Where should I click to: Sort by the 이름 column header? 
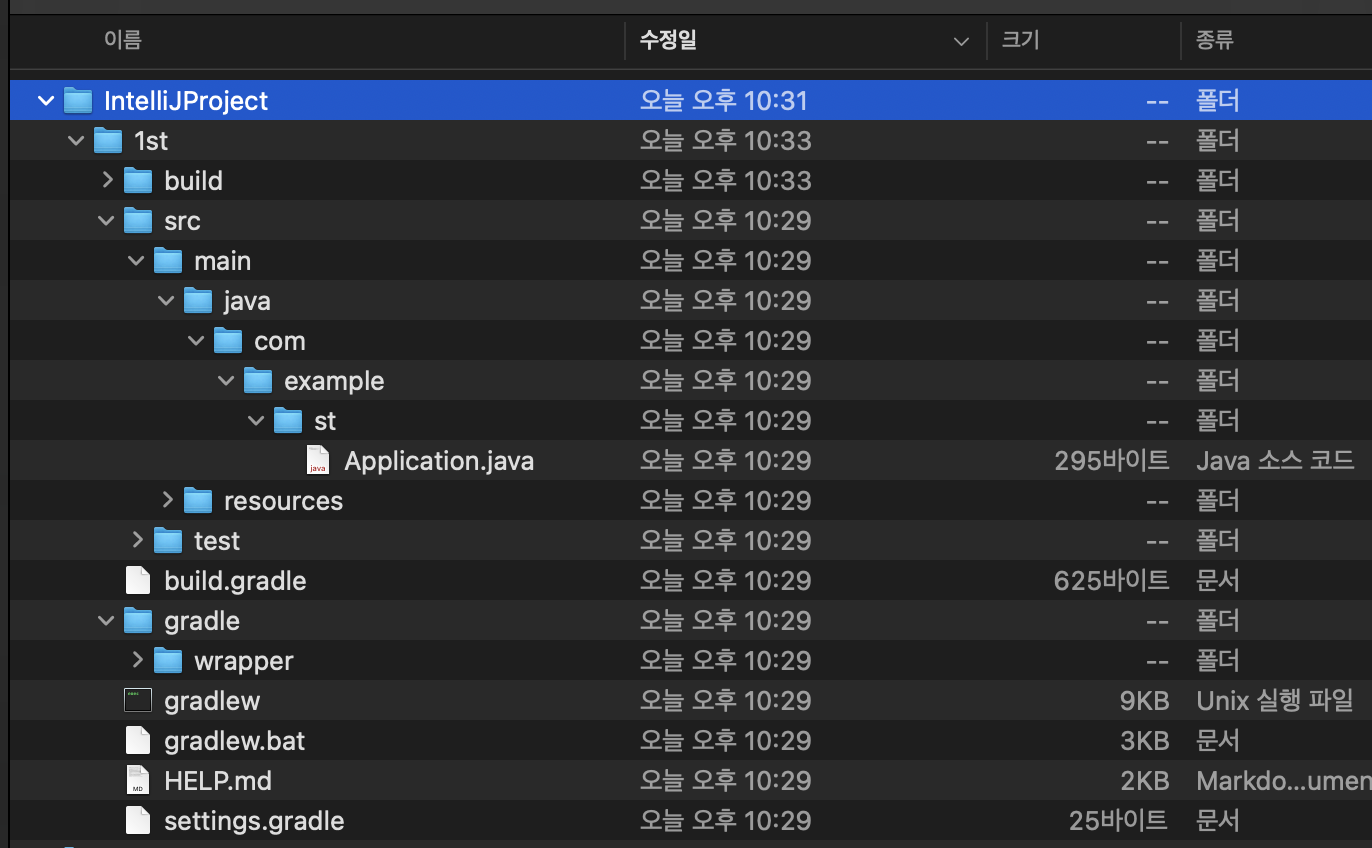pos(123,40)
